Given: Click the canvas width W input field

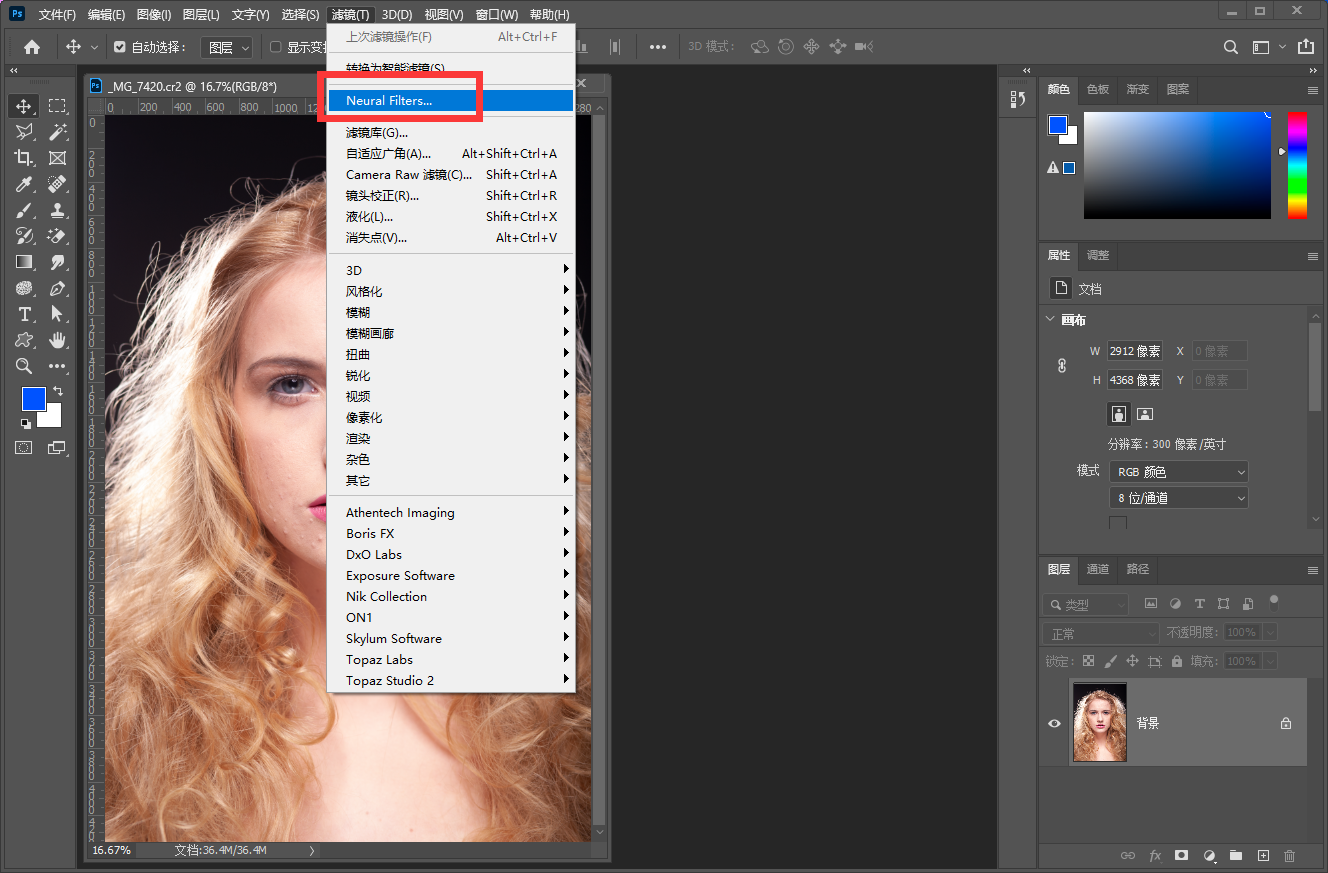Looking at the screenshot, I should (x=1134, y=351).
